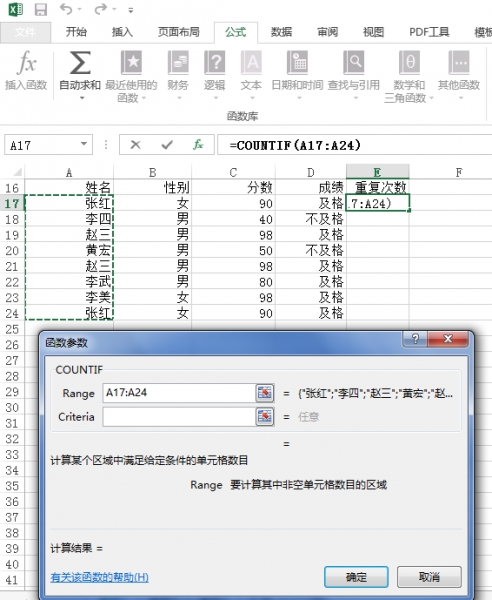Click the Name Box showing A17
Image resolution: width=492 pixels, height=600 pixels.
[42, 145]
